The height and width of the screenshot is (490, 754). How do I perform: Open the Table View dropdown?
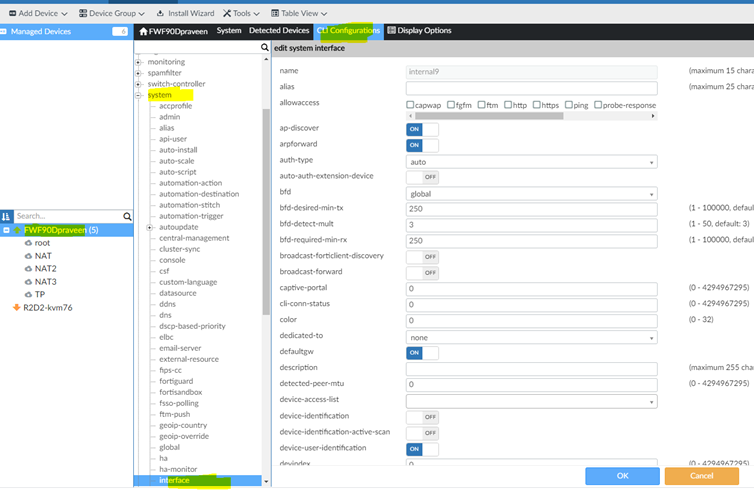[x=299, y=13]
